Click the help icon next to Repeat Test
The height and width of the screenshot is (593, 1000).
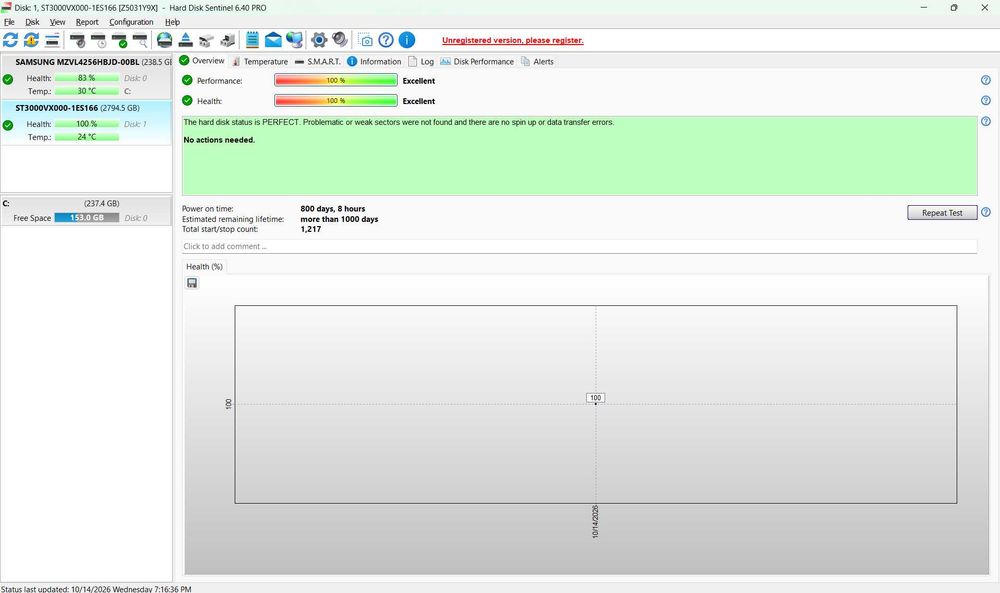[x=985, y=212]
